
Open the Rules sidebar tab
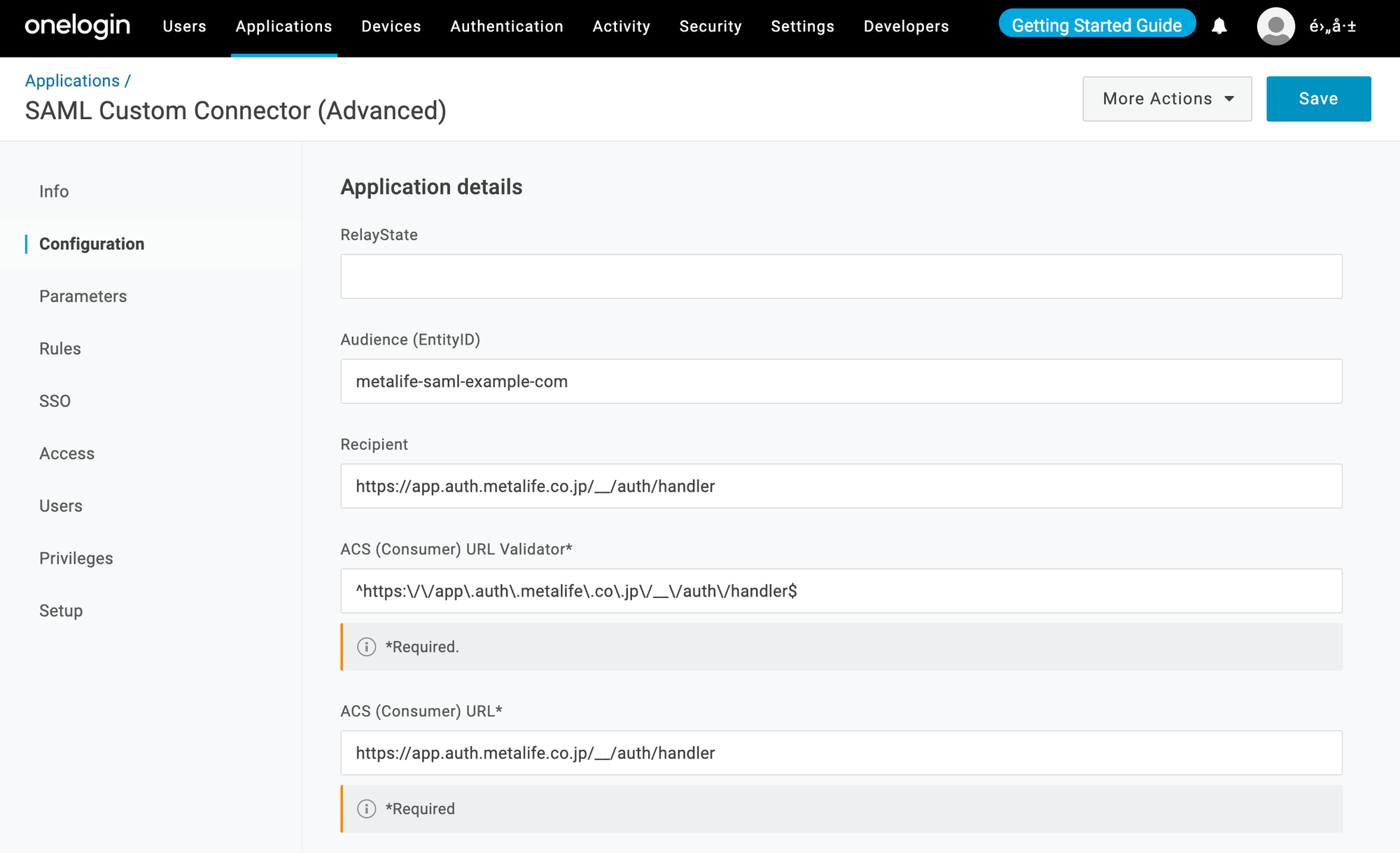click(150, 349)
